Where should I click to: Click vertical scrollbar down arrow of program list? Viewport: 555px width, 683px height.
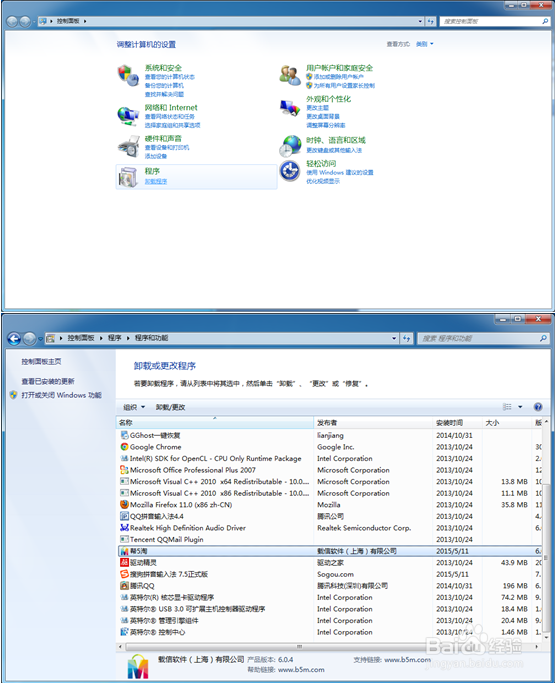coord(546,637)
